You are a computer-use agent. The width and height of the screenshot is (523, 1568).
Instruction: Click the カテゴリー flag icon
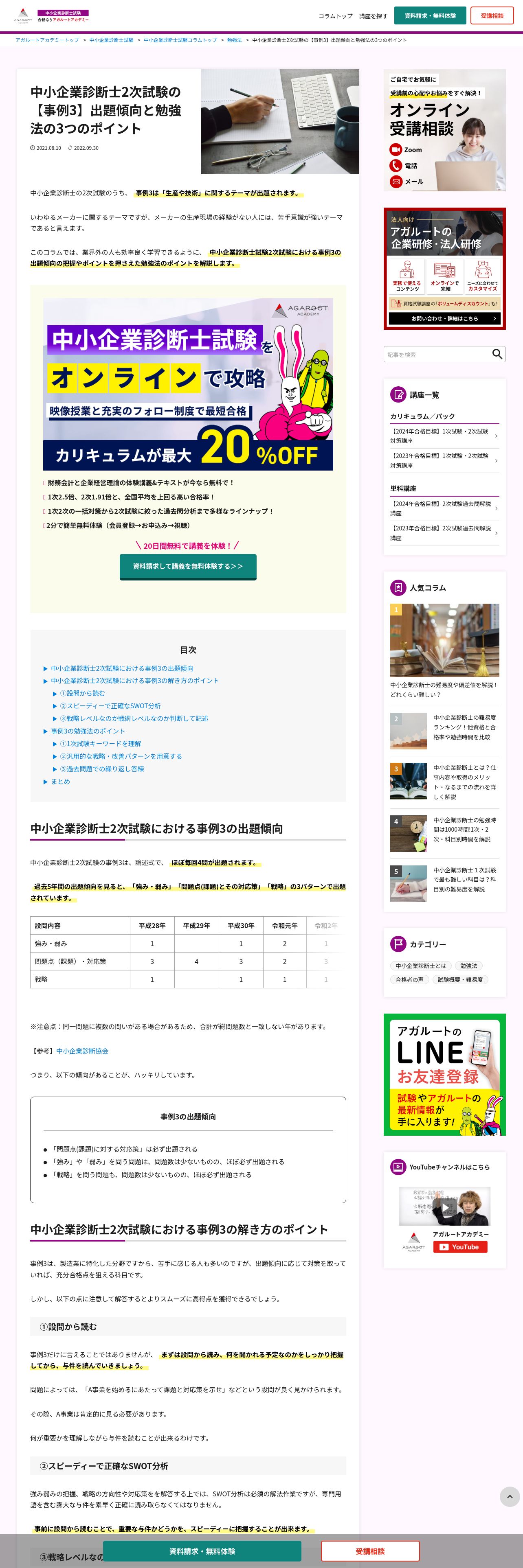pyautogui.click(x=398, y=944)
